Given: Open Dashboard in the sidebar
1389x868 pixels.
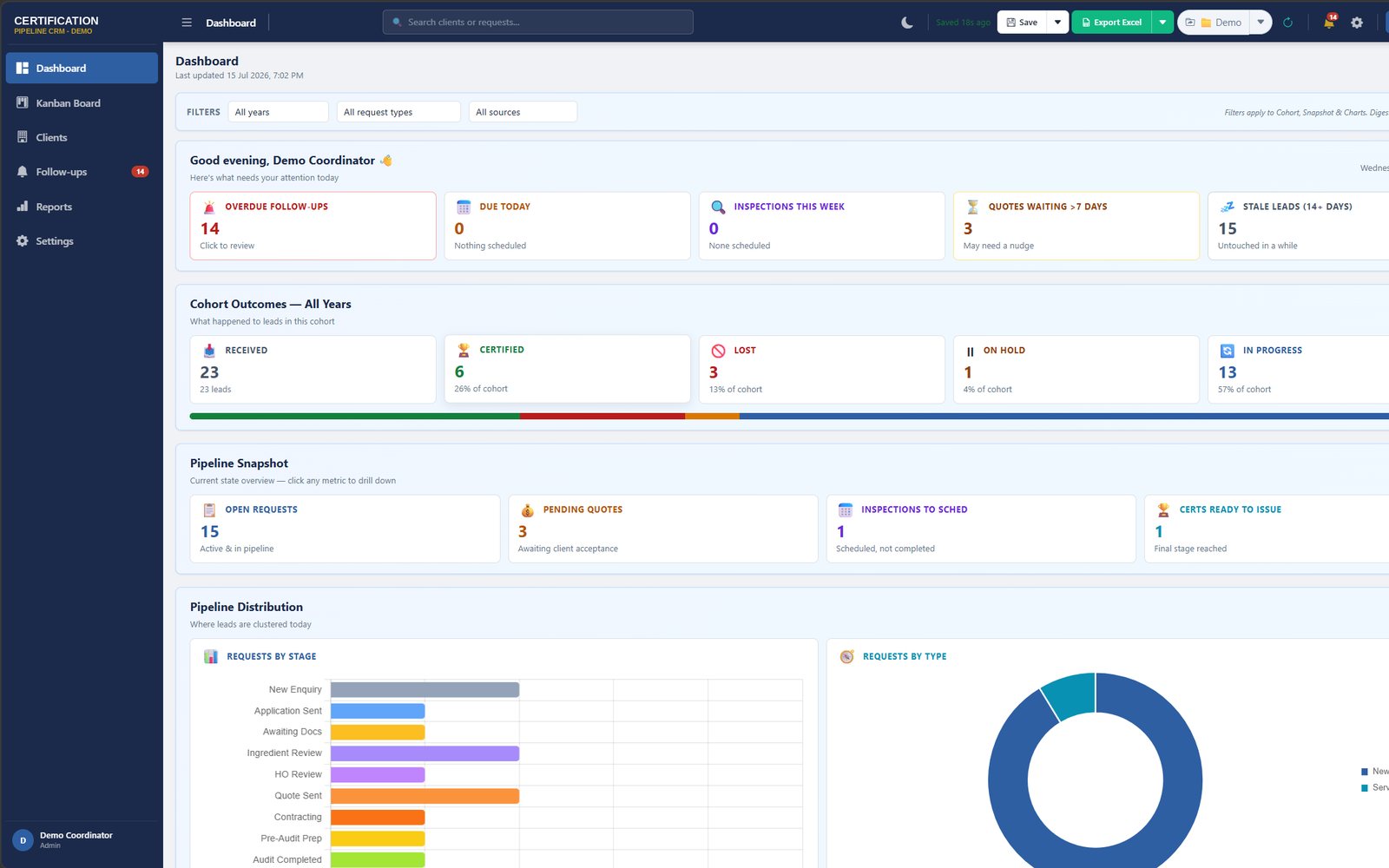Looking at the screenshot, I should tap(82, 68).
